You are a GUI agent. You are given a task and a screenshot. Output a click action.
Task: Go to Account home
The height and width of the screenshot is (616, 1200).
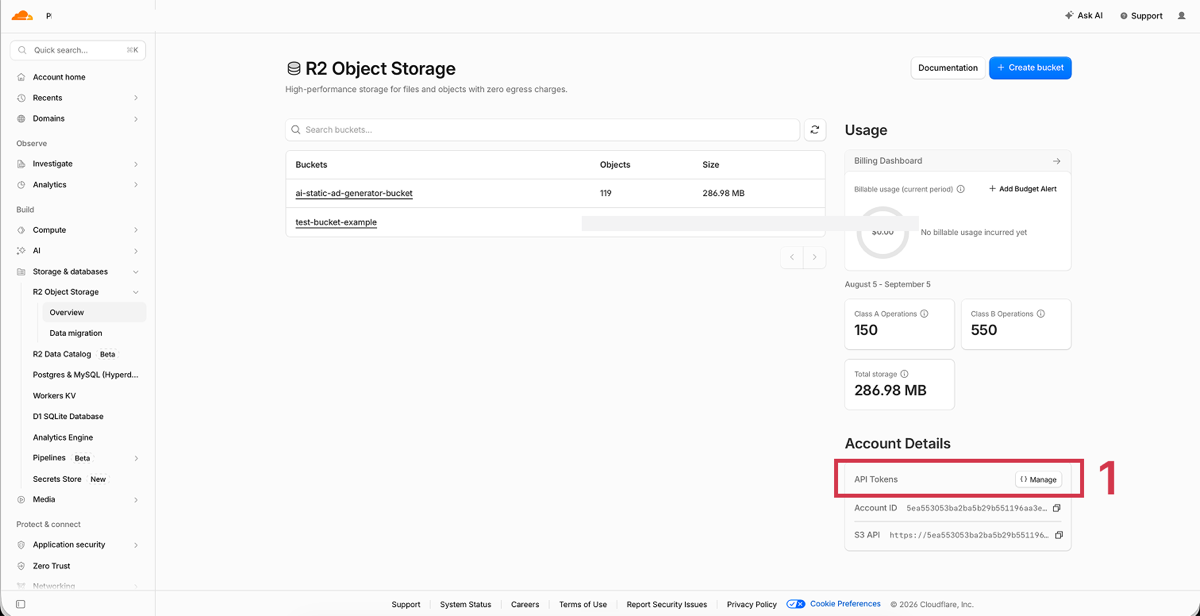pyautogui.click(x=59, y=77)
